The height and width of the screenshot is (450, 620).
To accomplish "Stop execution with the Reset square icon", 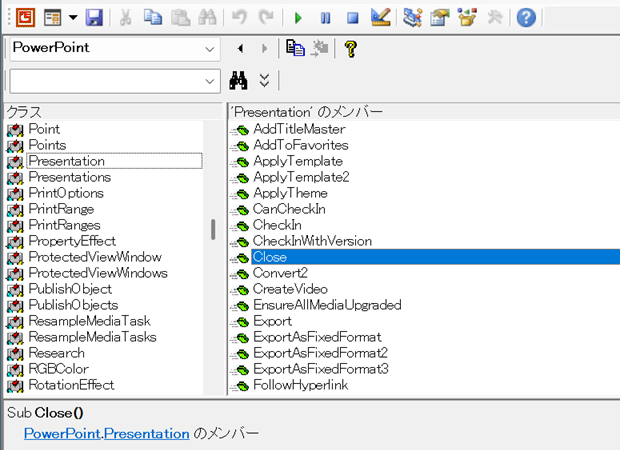I will pyautogui.click(x=352, y=18).
